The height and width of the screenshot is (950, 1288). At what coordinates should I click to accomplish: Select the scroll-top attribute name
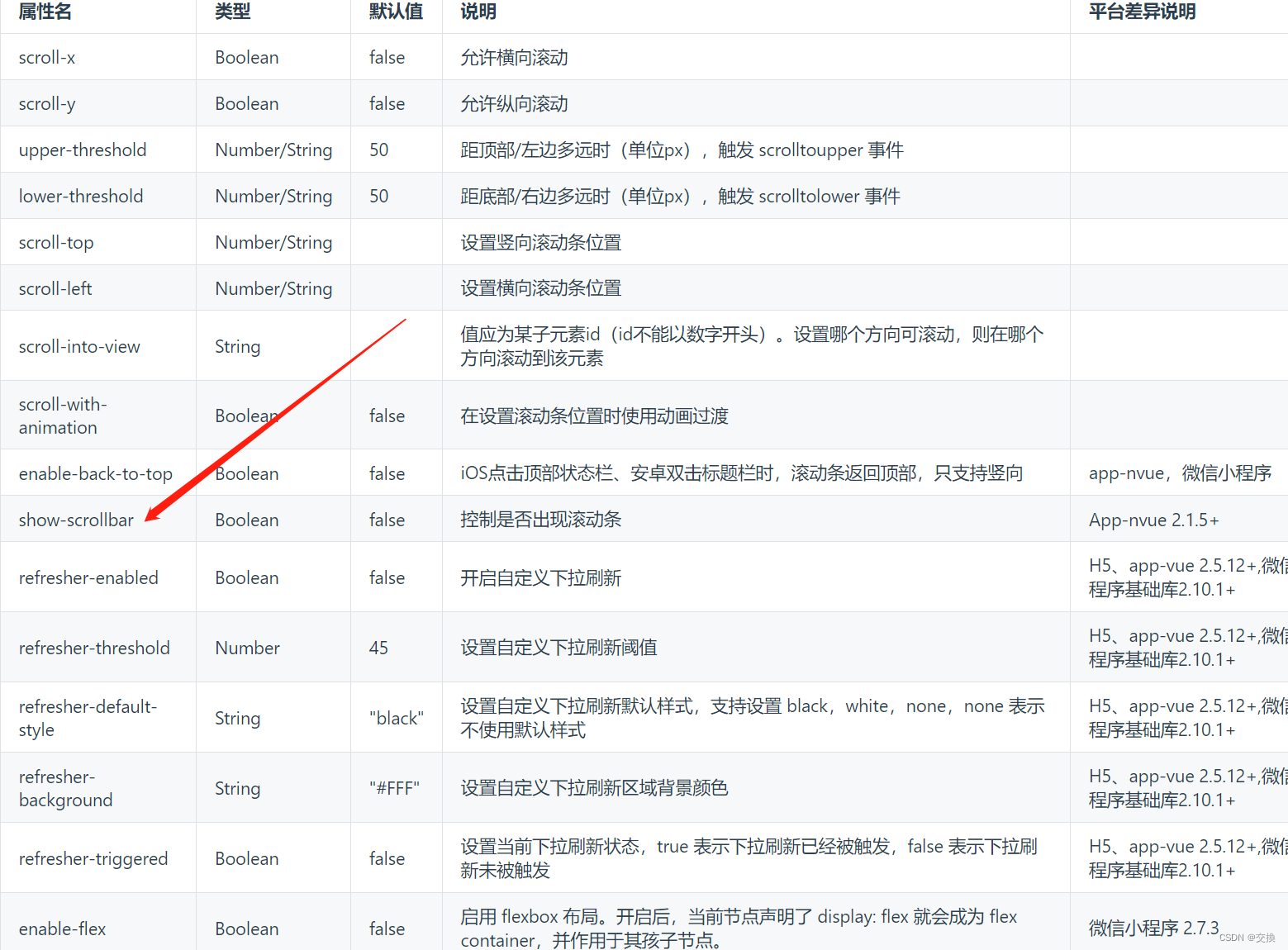pos(56,242)
